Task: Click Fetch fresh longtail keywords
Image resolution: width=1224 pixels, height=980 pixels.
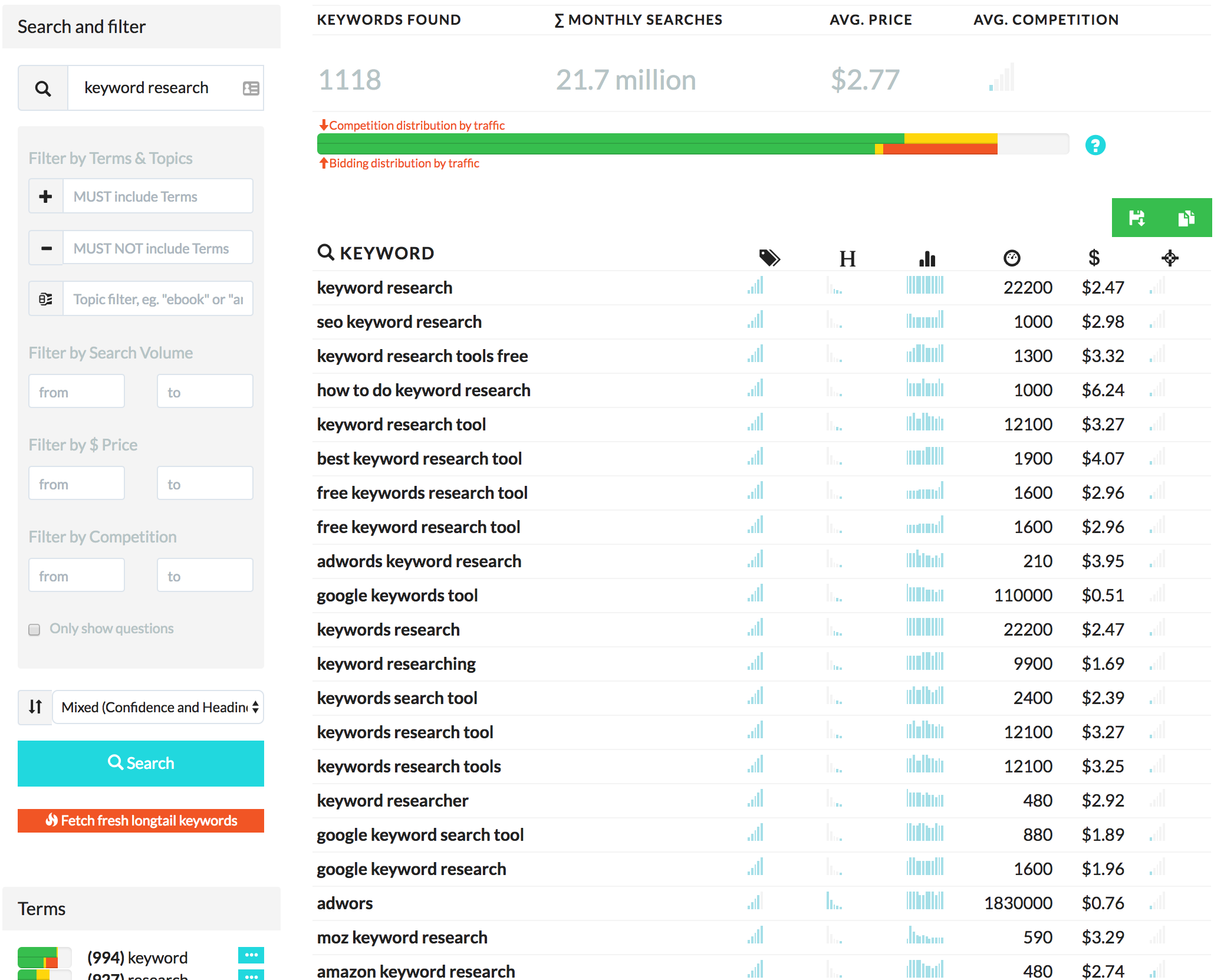Action: [x=140, y=820]
